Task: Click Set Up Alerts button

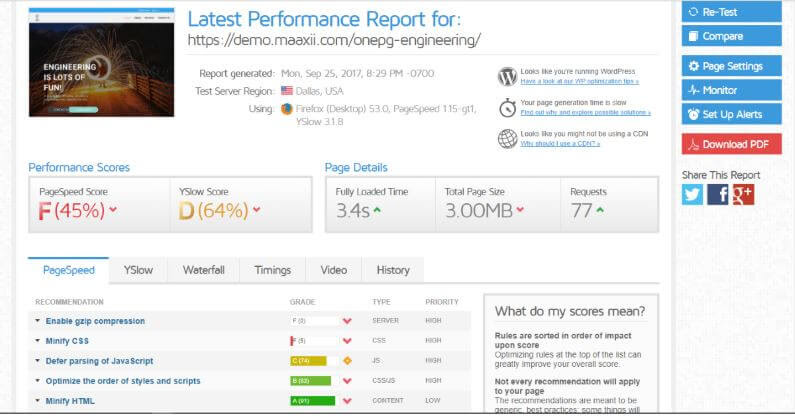Action: coord(732,114)
